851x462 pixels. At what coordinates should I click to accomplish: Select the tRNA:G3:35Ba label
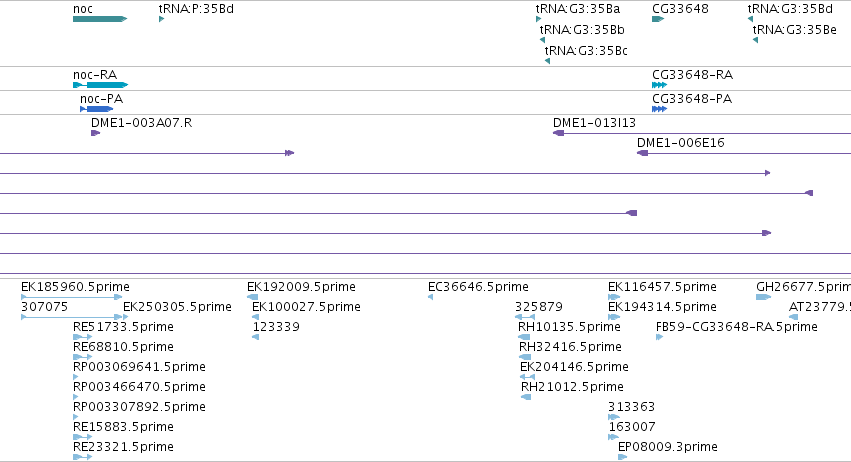pyautogui.click(x=577, y=9)
